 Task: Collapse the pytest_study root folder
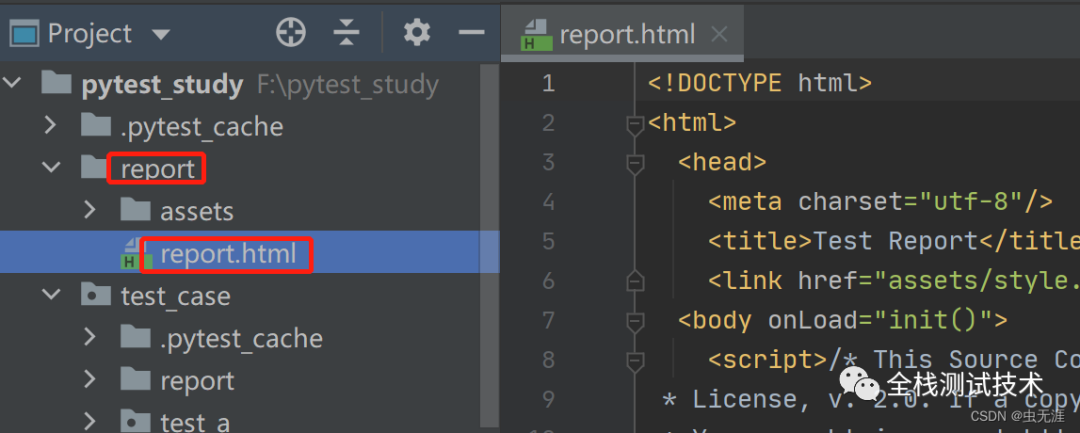pos(12,84)
